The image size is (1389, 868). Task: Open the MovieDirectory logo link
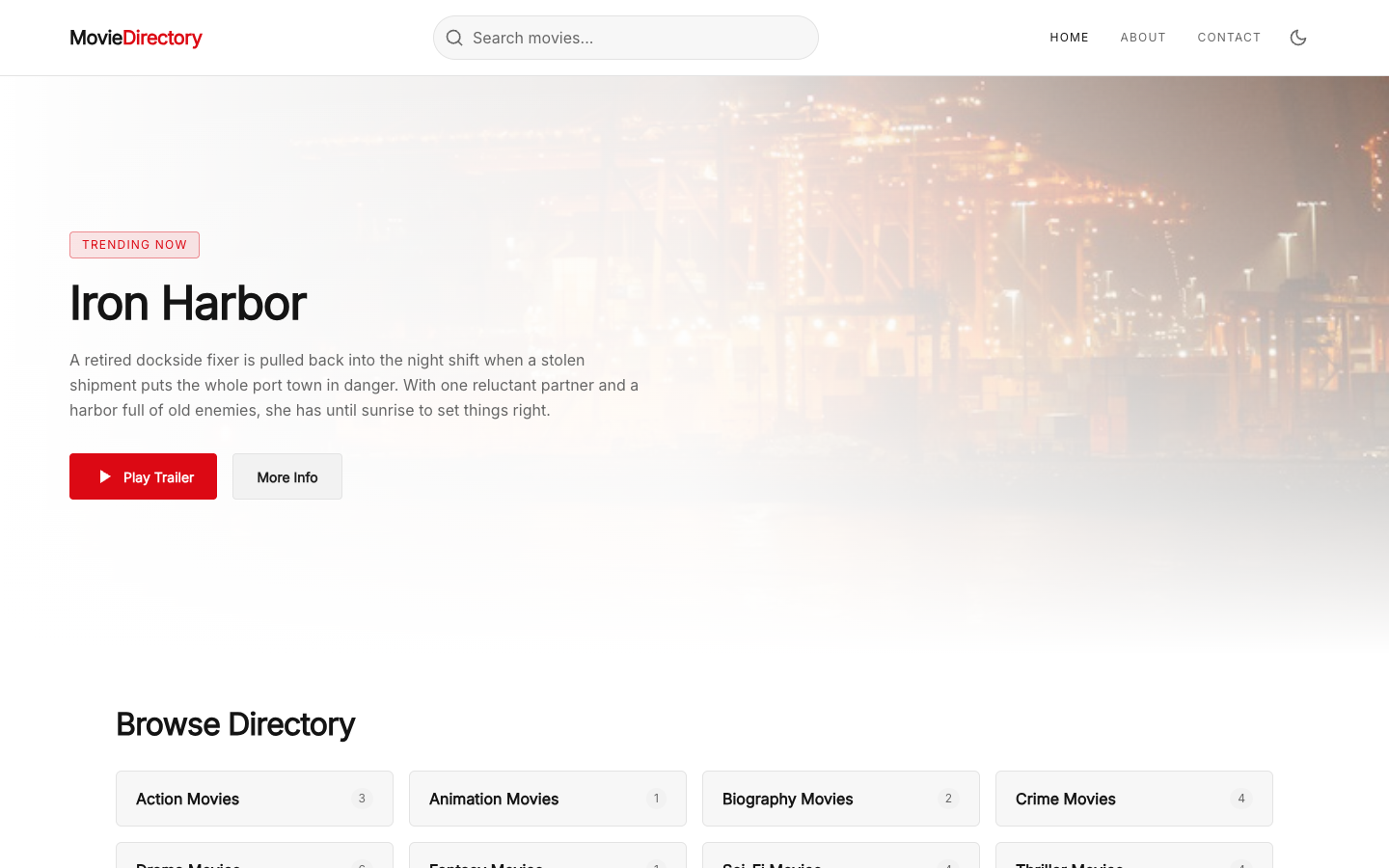pos(136,38)
